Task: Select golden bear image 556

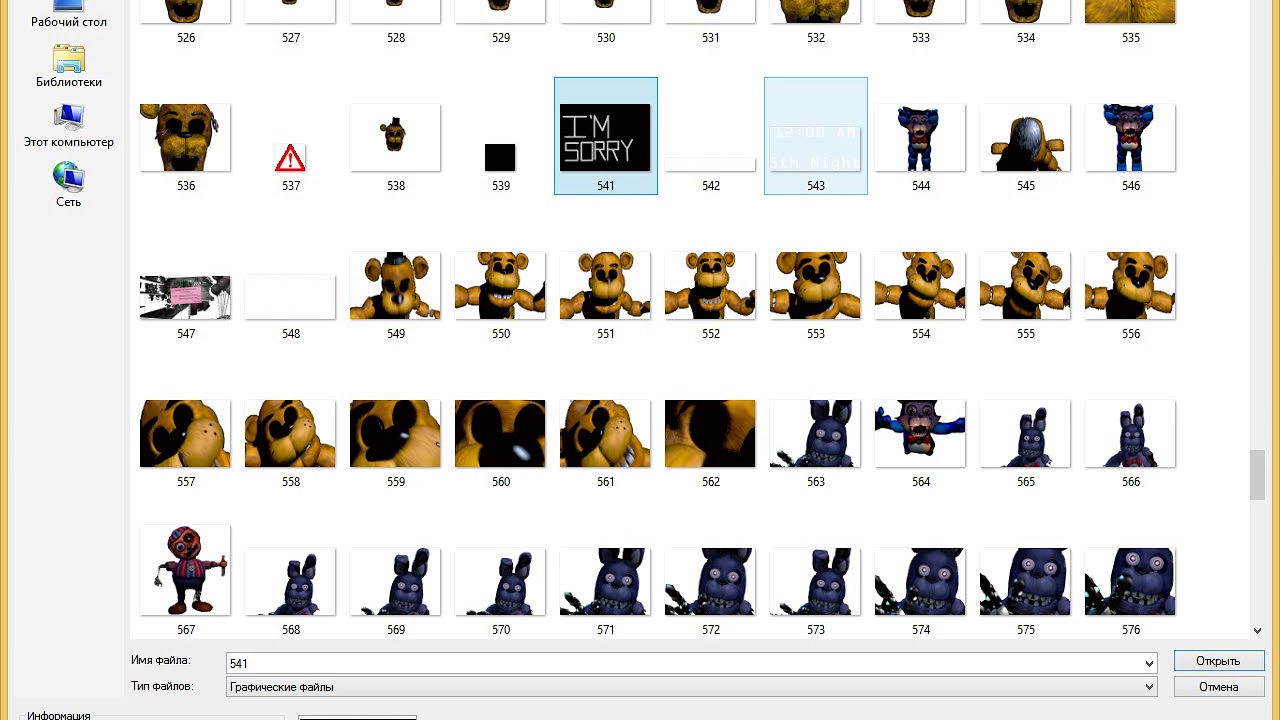Action: 1130,285
